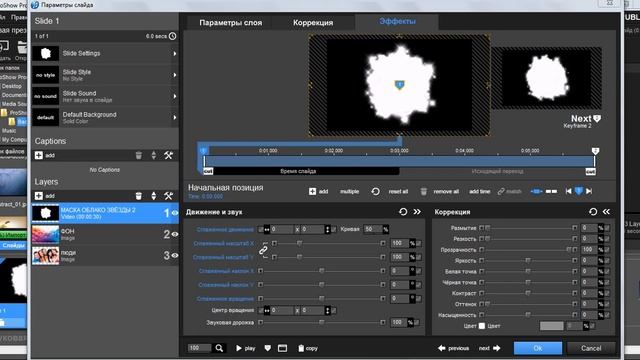This screenshot has width=640, height=360.
Task: Expand Slide Style arrow
Action: [175, 75]
